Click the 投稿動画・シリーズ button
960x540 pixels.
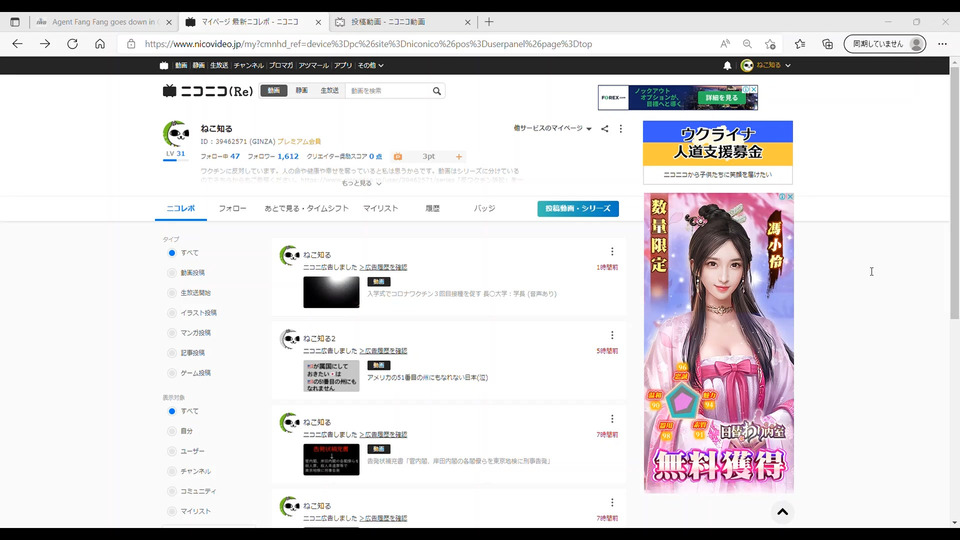578,209
